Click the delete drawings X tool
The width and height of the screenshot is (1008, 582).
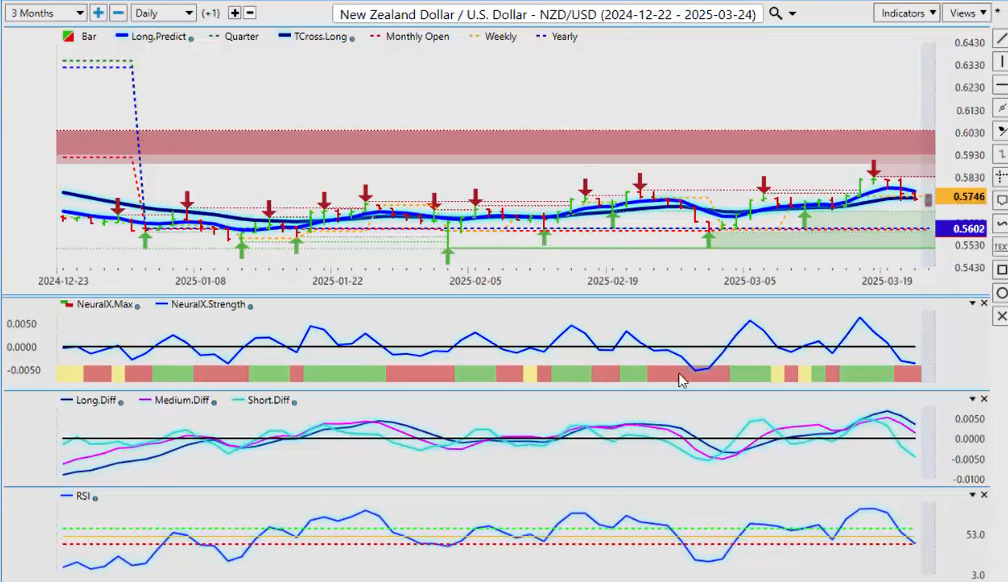coord(1001,316)
